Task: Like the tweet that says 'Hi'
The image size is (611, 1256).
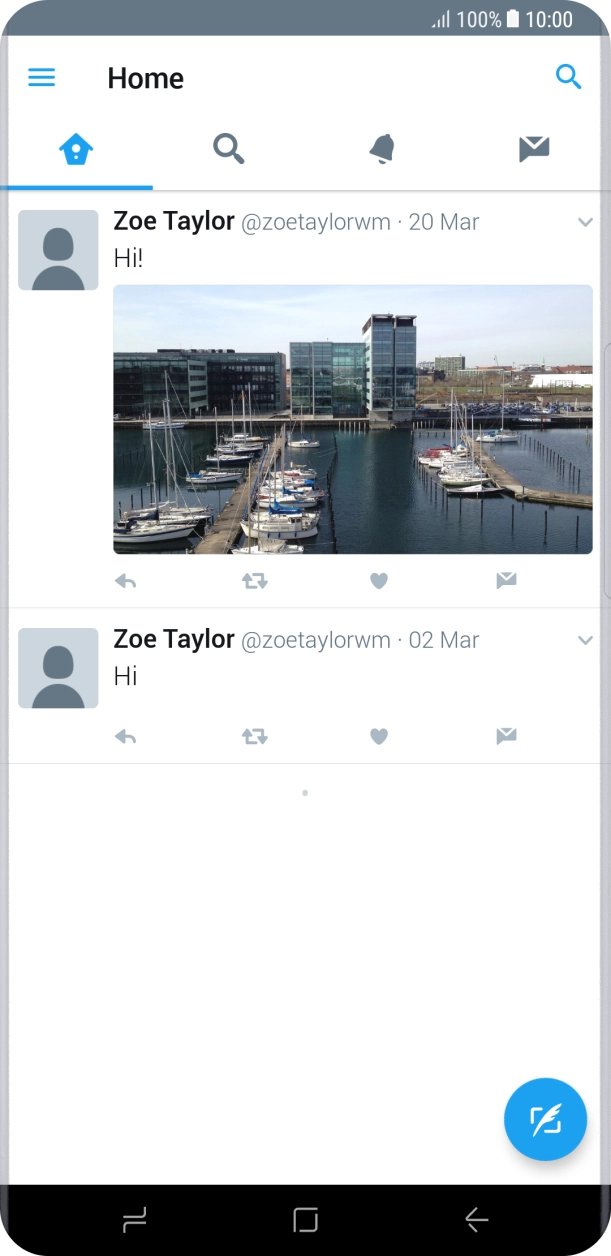Action: 379,736
